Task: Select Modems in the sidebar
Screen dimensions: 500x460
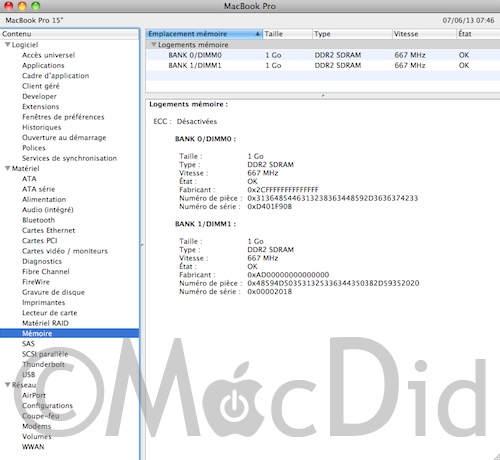Action: pos(36,426)
